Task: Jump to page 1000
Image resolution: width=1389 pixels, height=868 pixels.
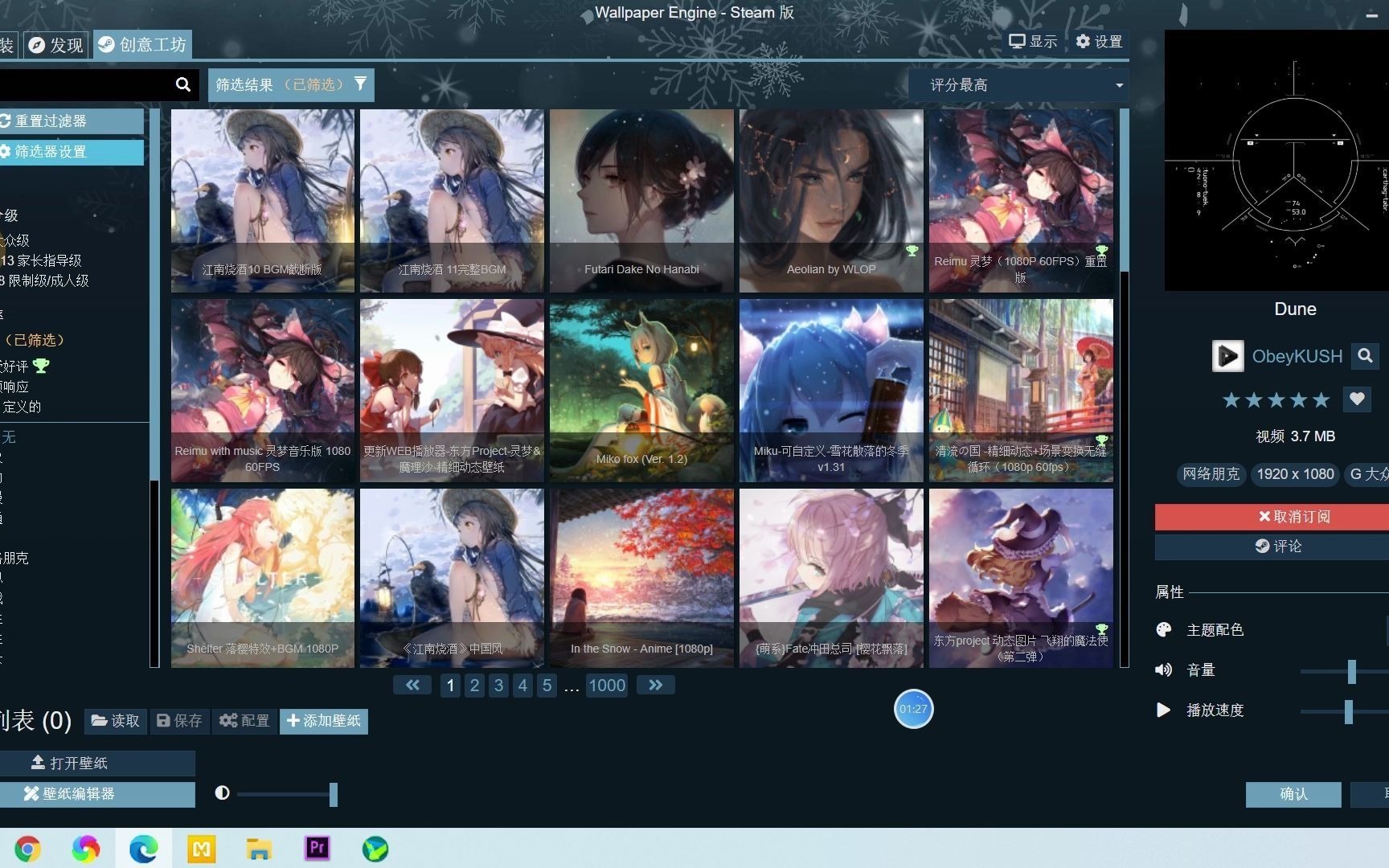Action: [606, 685]
